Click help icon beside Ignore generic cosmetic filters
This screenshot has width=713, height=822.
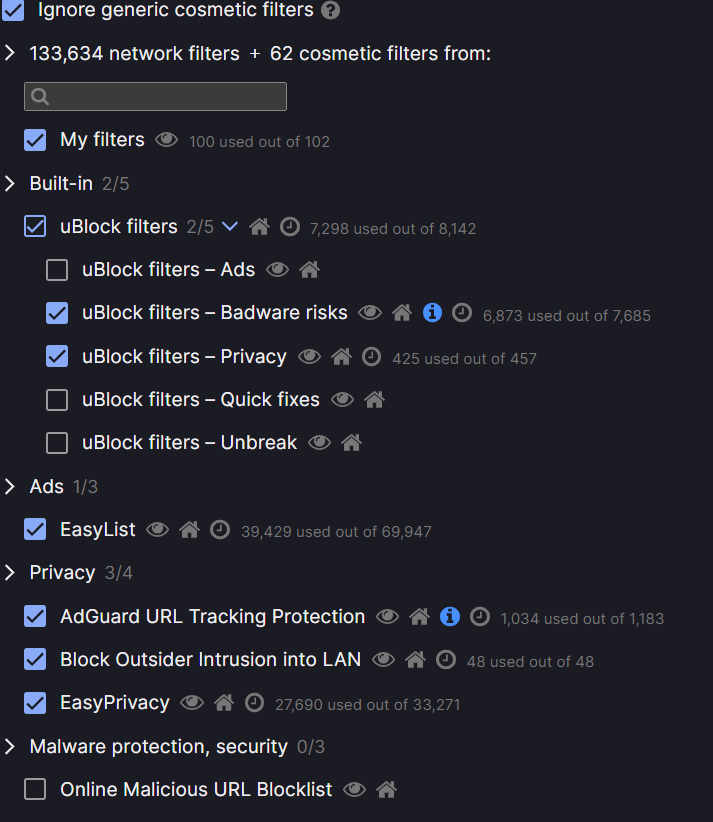[x=330, y=11]
